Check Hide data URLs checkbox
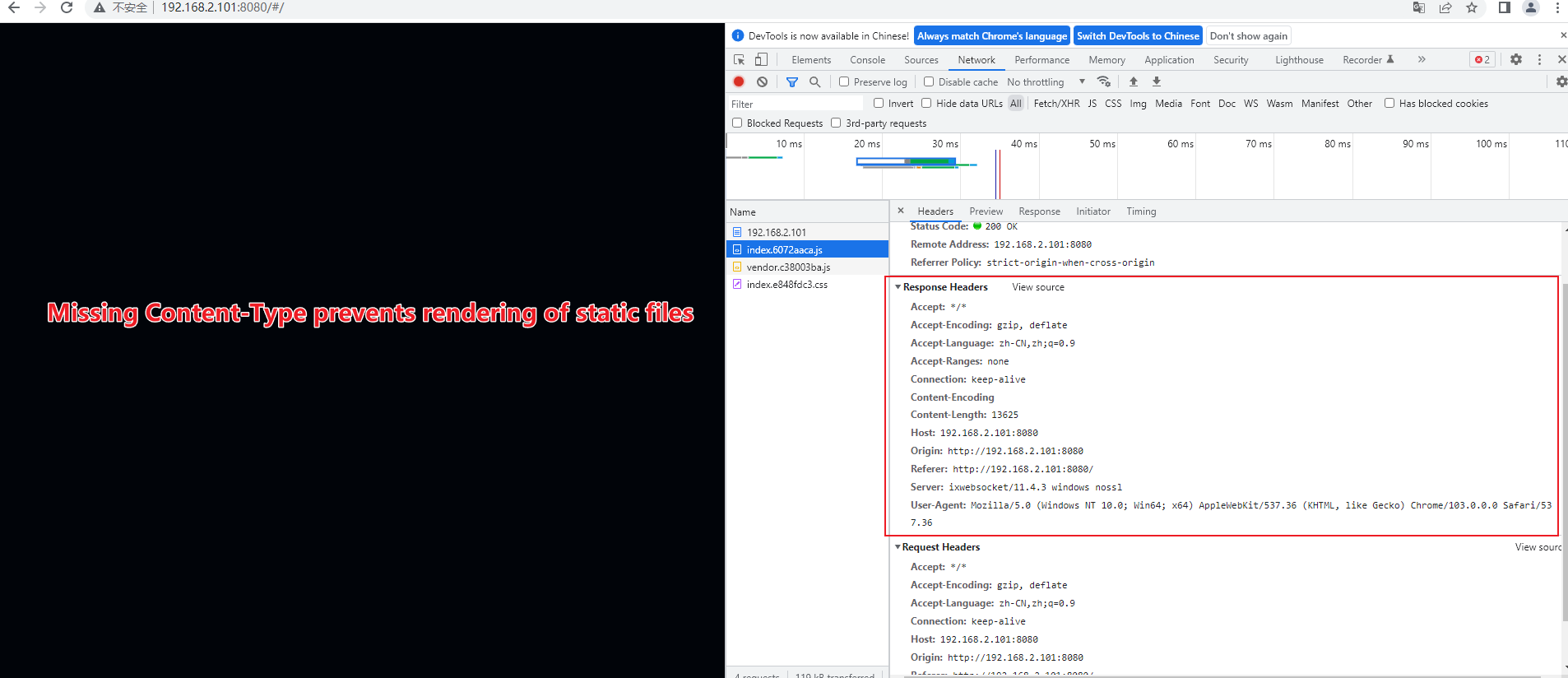Screen dimensions: 1568x678 [x=926, y=103]
